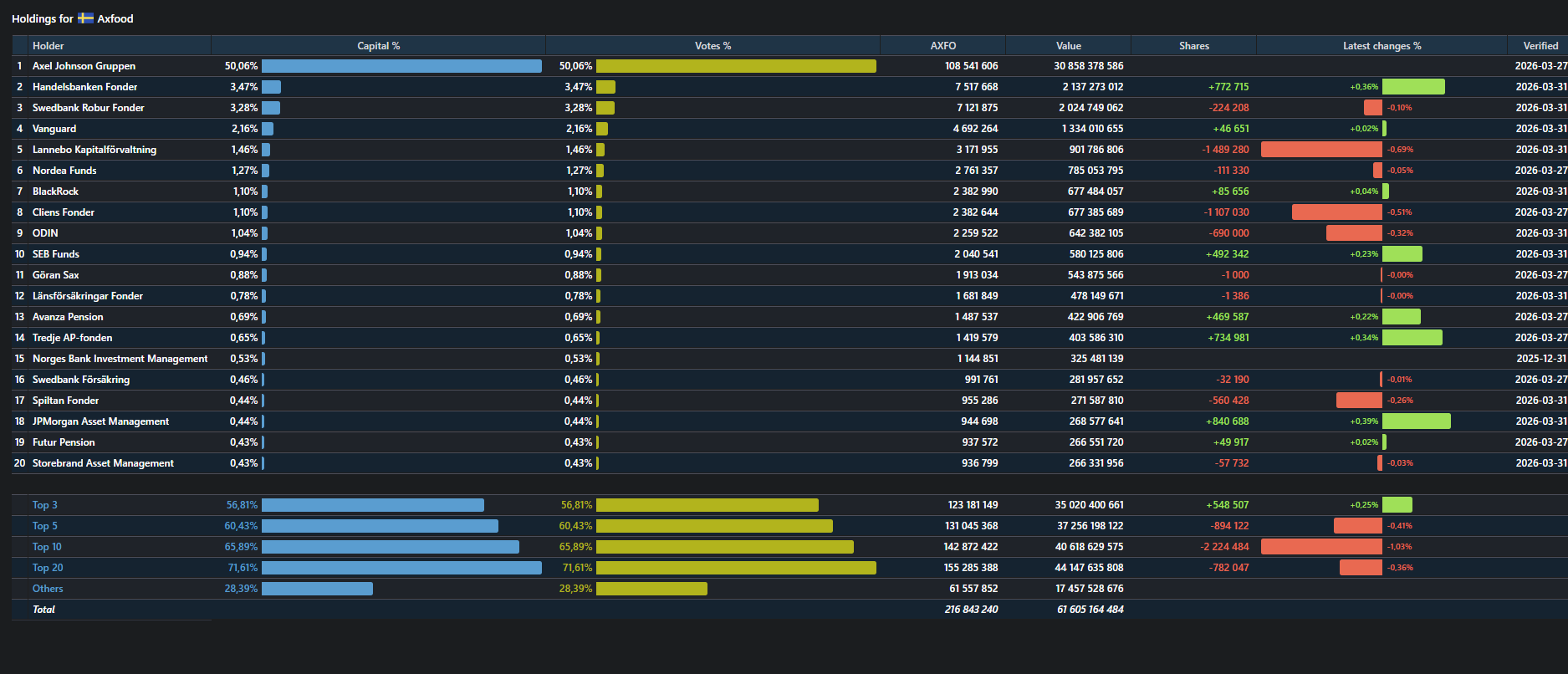Sort by the Shares column header
The height and width of the screenshot is (674, 1568).
(x=1194, y=46)
